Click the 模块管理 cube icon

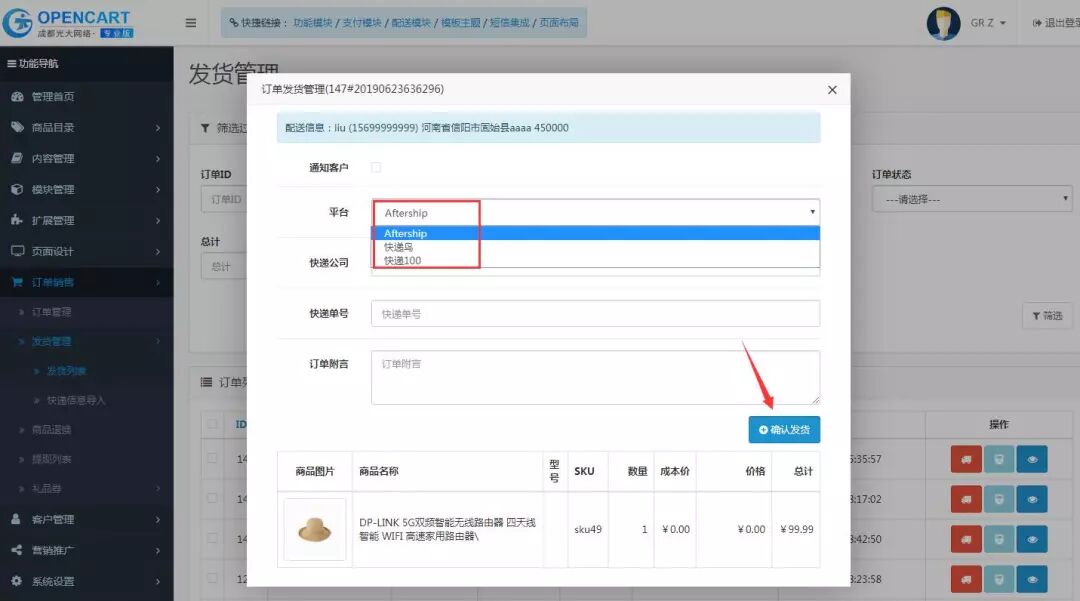17,189
